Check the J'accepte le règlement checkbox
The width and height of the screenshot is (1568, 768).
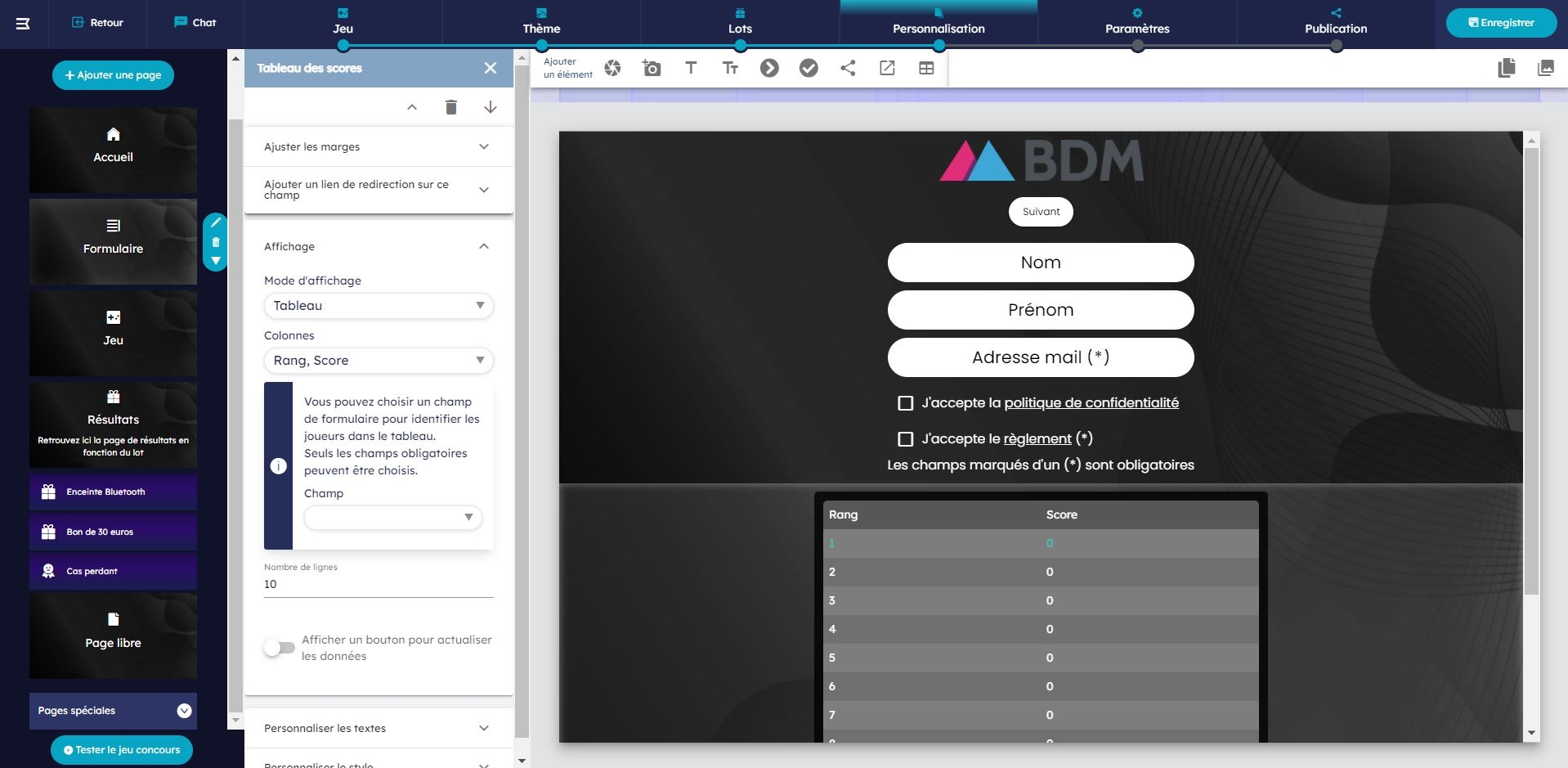point(905,439)
